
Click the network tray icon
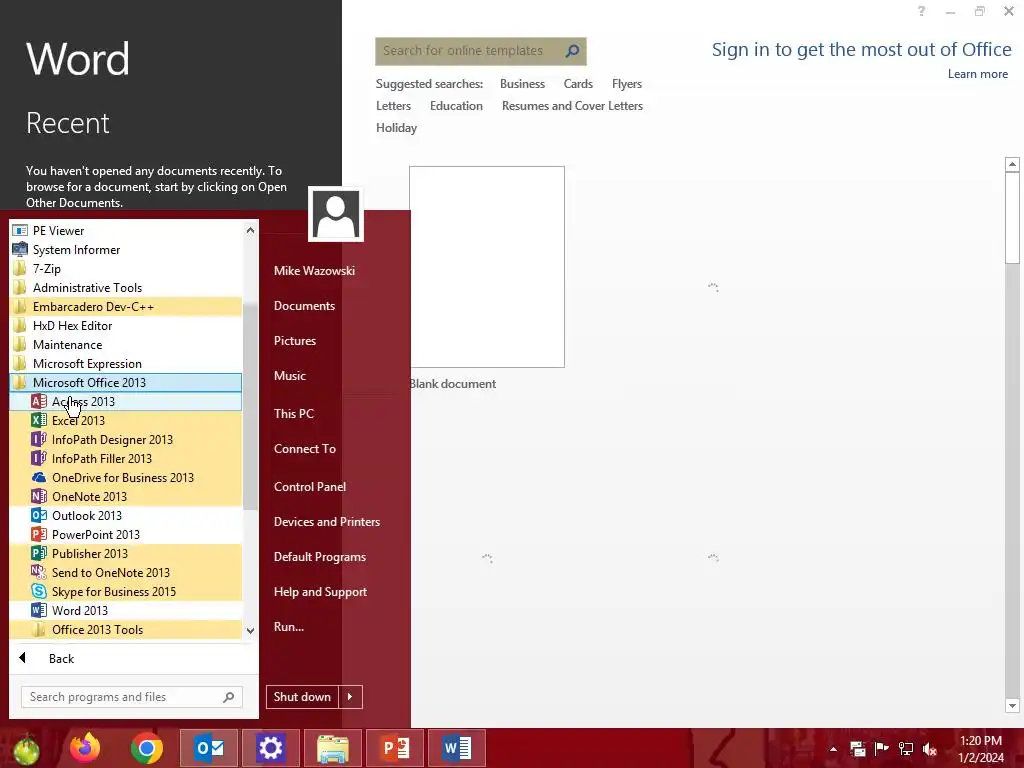point(906,749)
